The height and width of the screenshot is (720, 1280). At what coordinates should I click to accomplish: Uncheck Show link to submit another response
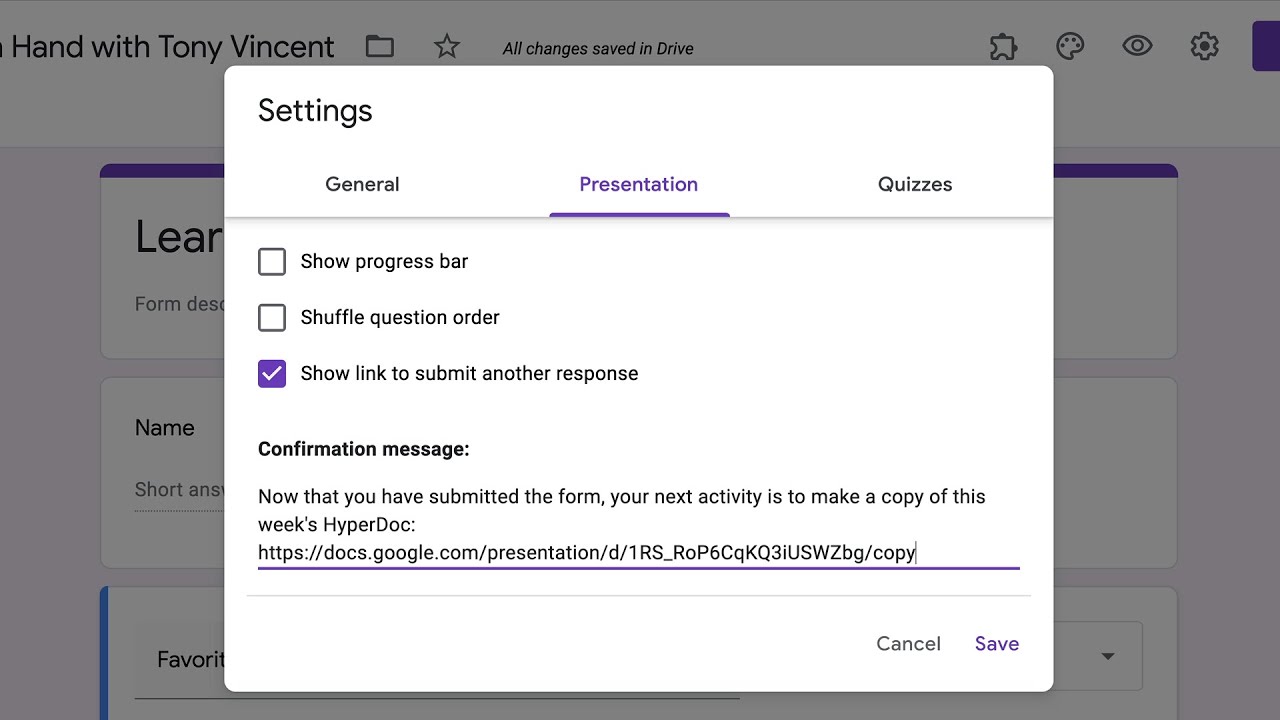pos(272,374)
